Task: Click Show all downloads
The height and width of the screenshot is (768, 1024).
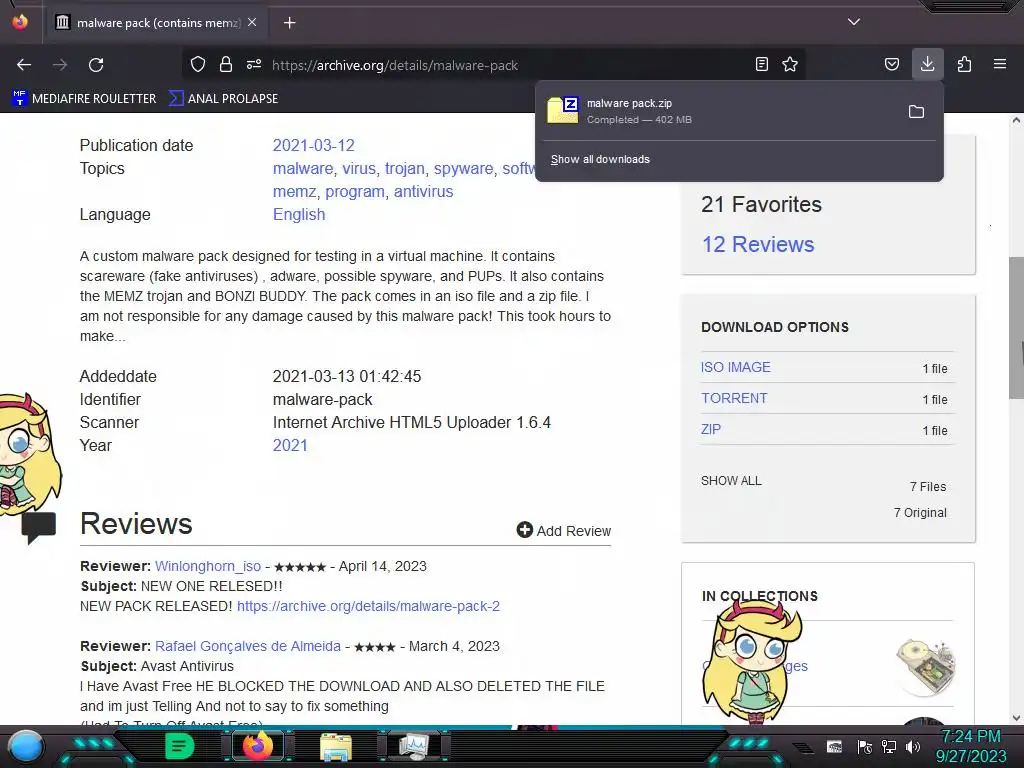Action: (x=600, y=159)
